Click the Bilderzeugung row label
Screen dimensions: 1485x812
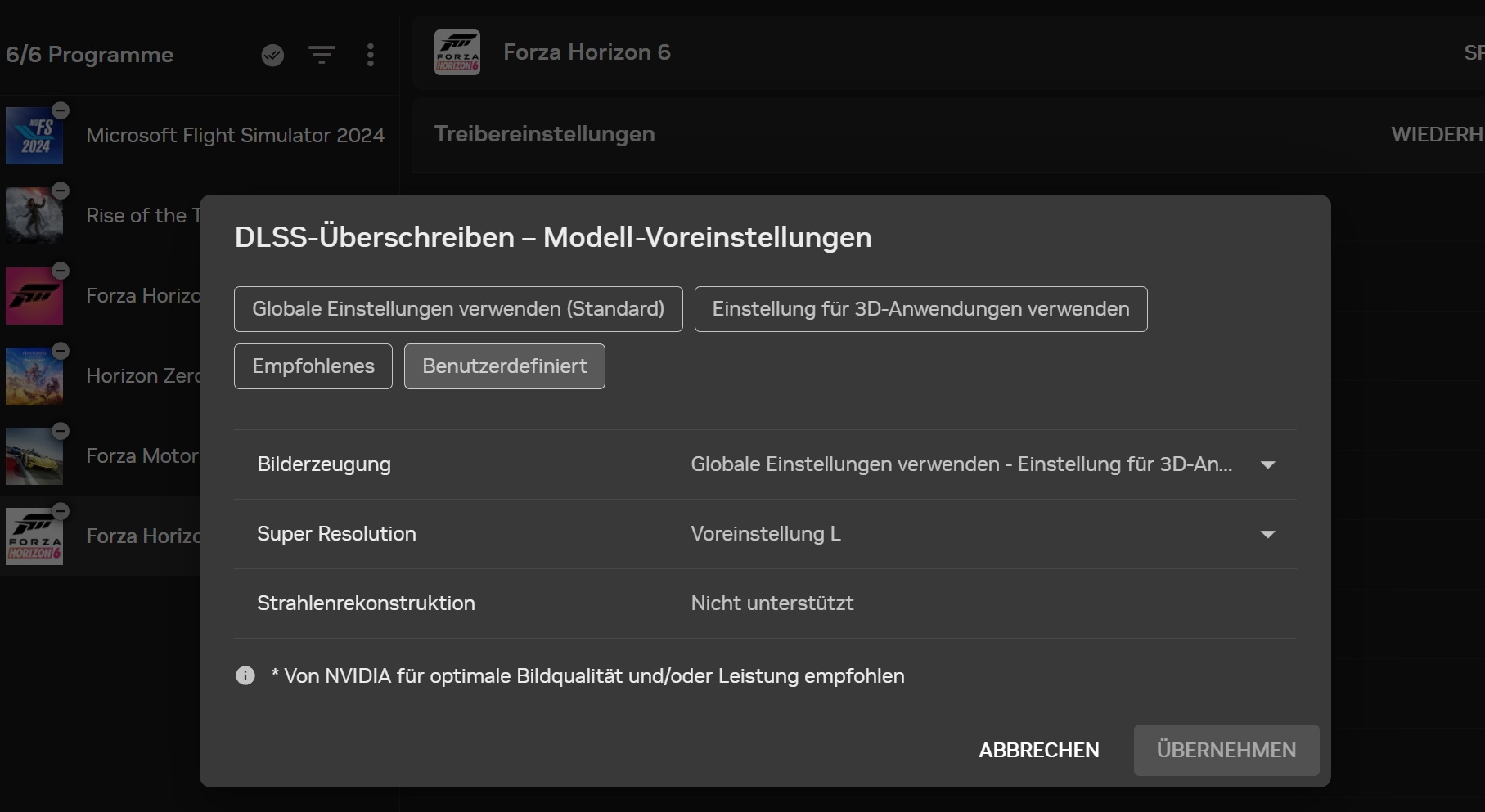[324, 464]
